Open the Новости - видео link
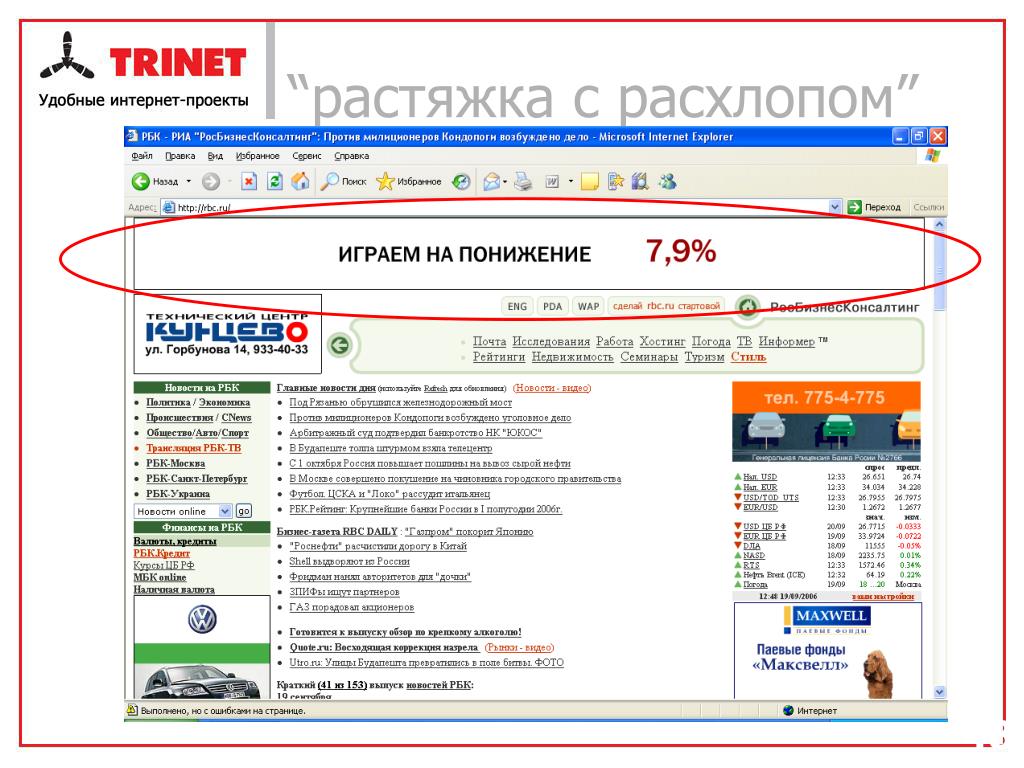Screen dimensions: 1024x768 tap(552, 388)
